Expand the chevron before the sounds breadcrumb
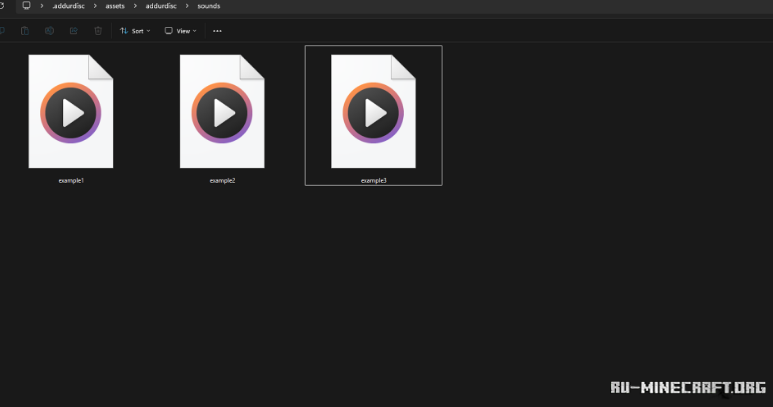This screenshot has height=407, width=773. [186, 6]
